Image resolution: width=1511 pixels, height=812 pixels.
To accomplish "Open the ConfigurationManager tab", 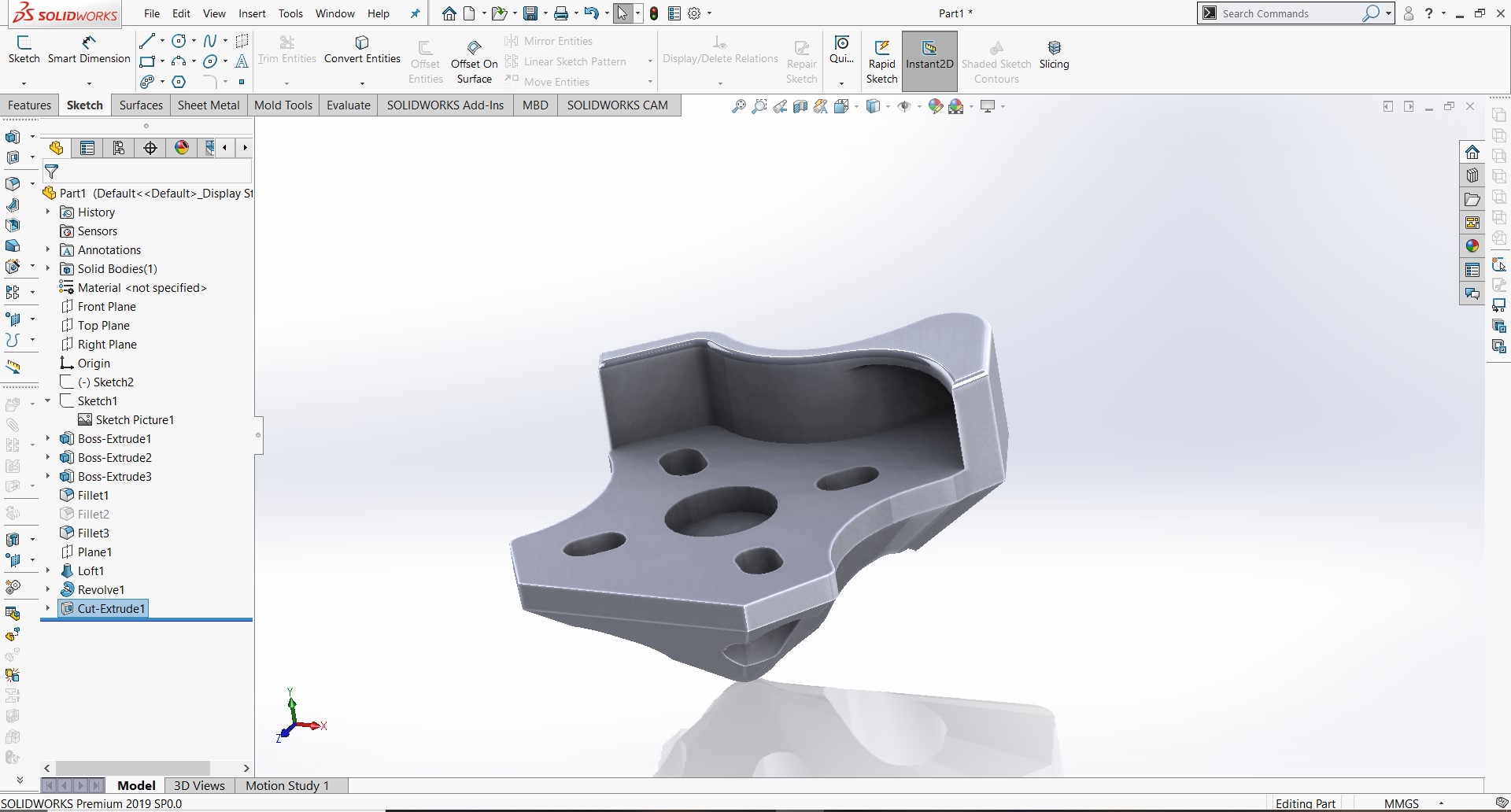I will (x=119, y=148).
